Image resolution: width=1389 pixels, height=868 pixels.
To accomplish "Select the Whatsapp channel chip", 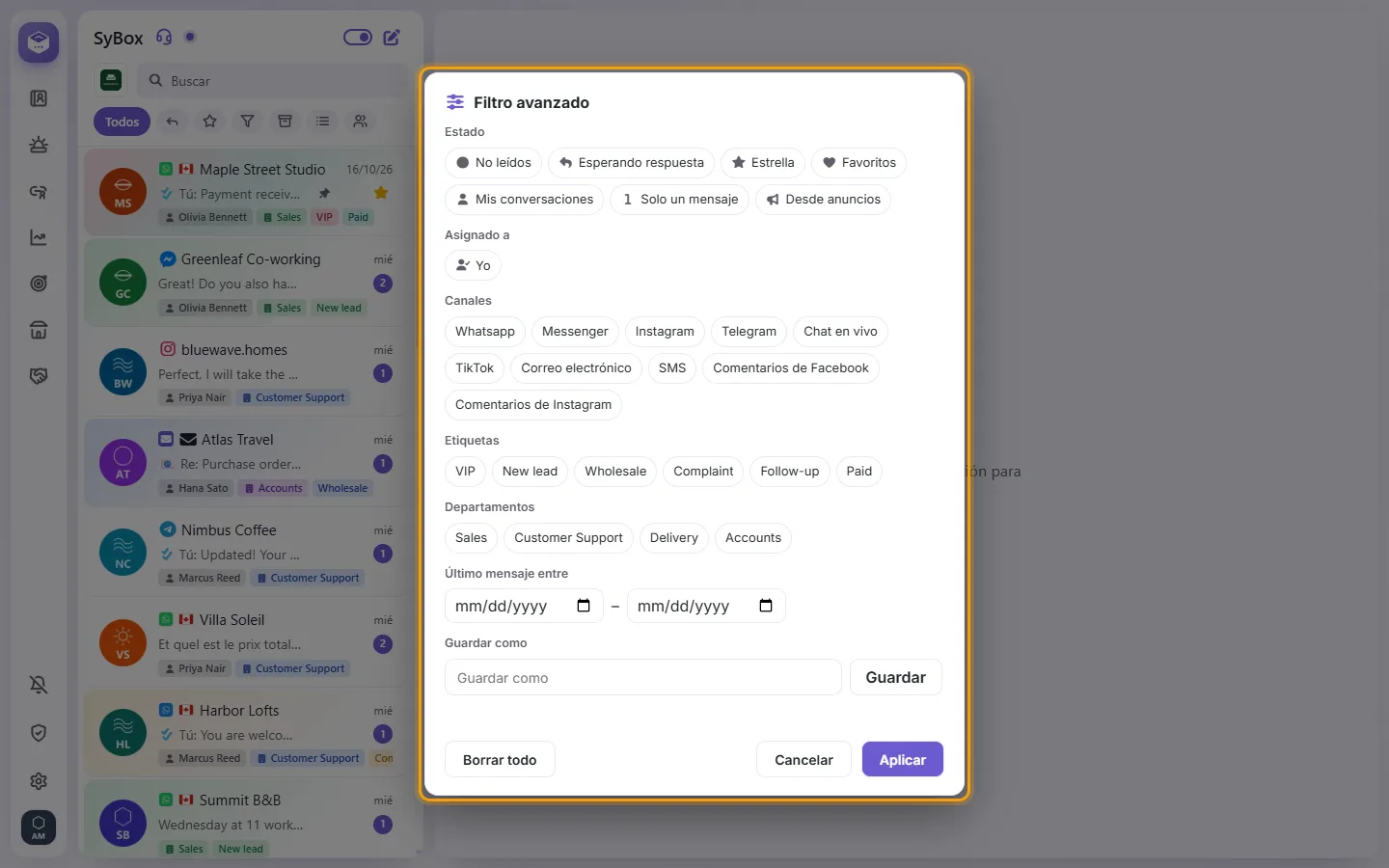I will 485,332.
